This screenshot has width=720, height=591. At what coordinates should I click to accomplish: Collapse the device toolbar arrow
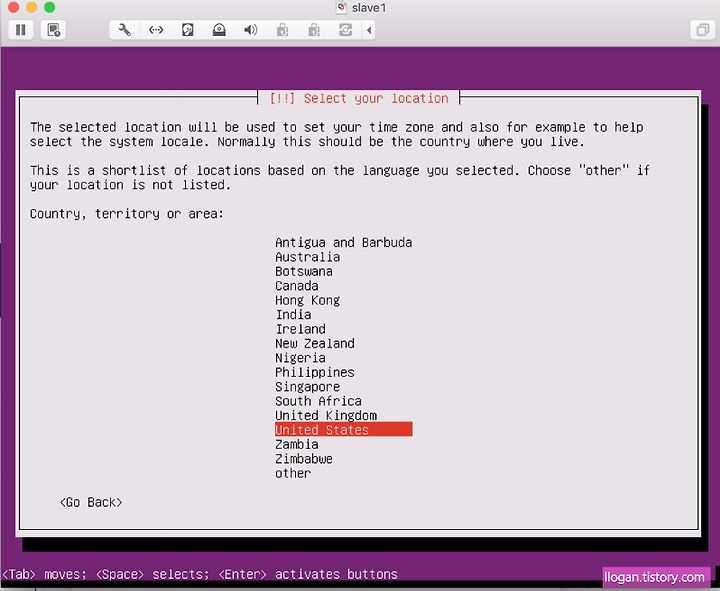click(369, 30)
